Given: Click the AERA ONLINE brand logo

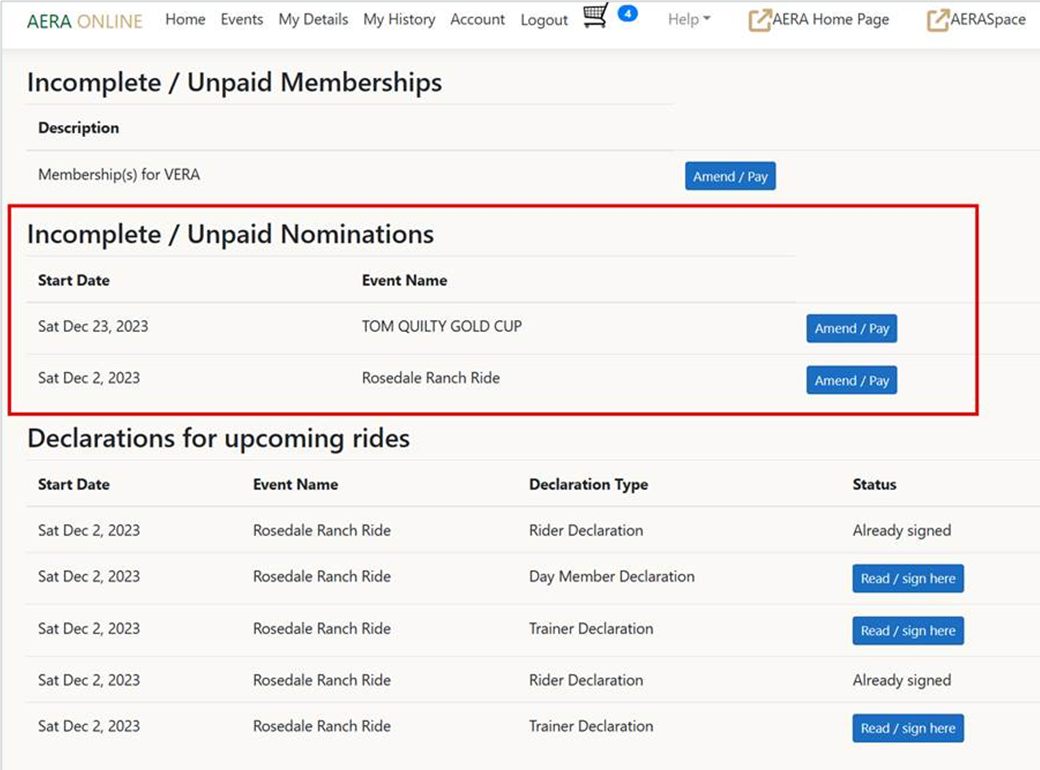Looking at the screenshot, I should click(85, 20).
